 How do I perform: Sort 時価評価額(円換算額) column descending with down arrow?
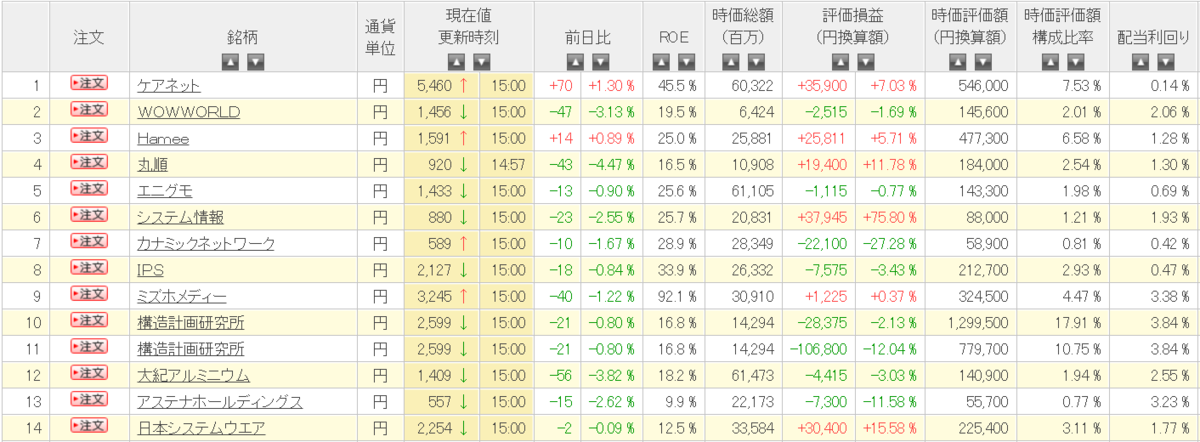click(983, 62)
